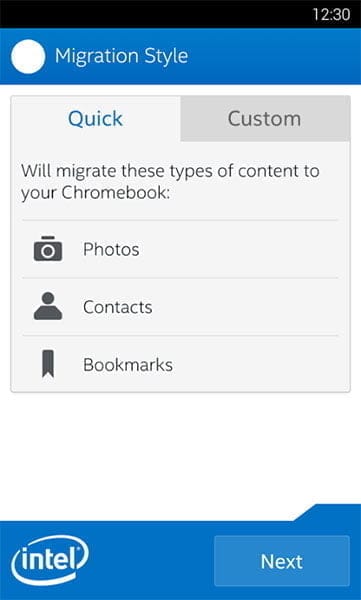Screen dimensions: 361x600
Task: Click blue footer between Intel logo and Next
Action: pyautogui.click(x=151, y=561)
